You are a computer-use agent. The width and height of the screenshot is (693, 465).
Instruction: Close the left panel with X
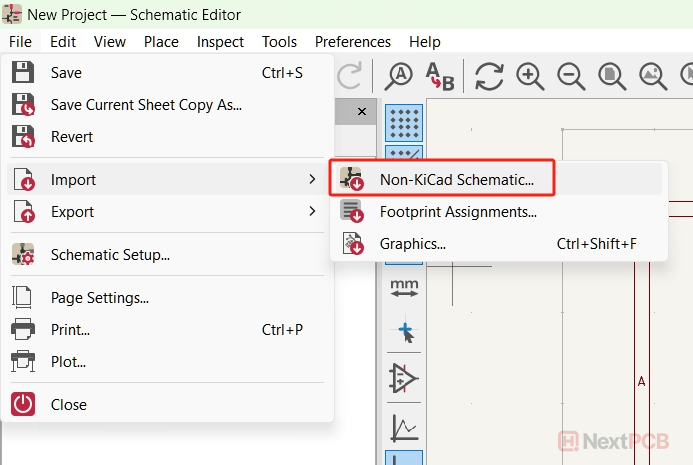[361, 110]
